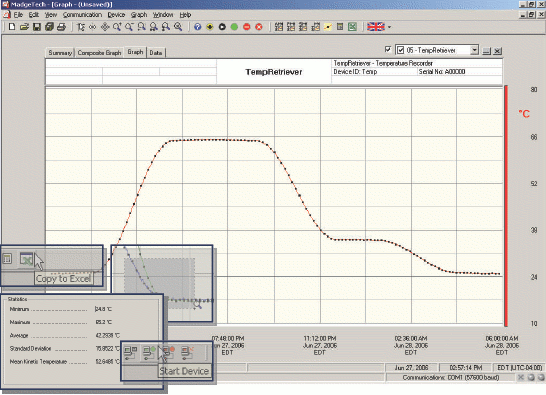
Task: Select the Zoom Out magnifier tool
Action: [x=129, y=27]
